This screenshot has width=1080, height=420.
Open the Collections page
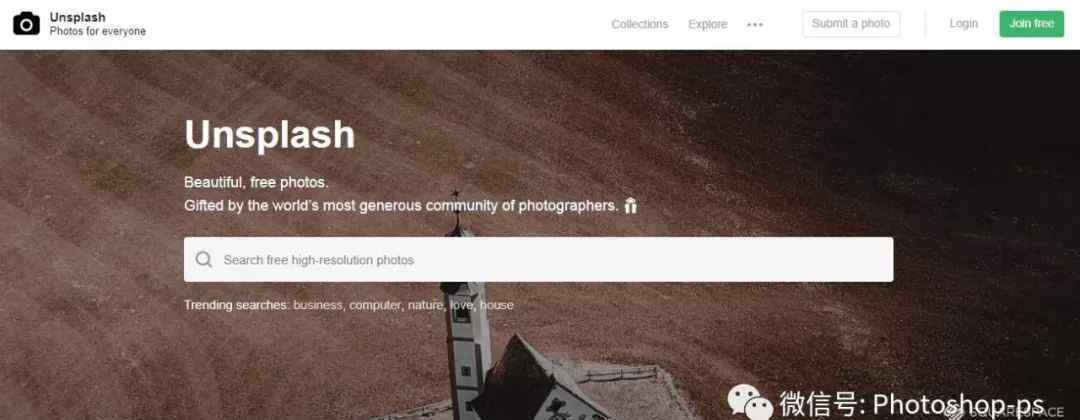[640, 24]
